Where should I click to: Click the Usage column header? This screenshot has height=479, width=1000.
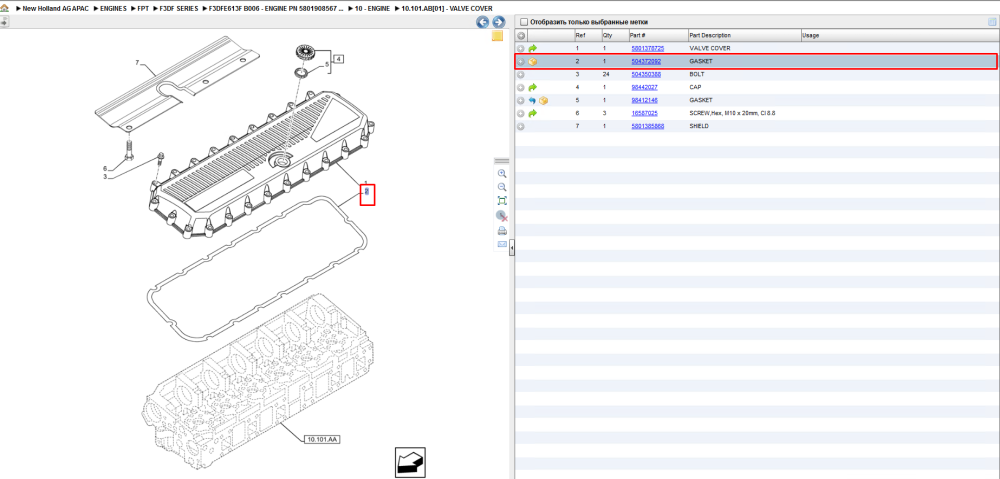(x=899, y=36)
